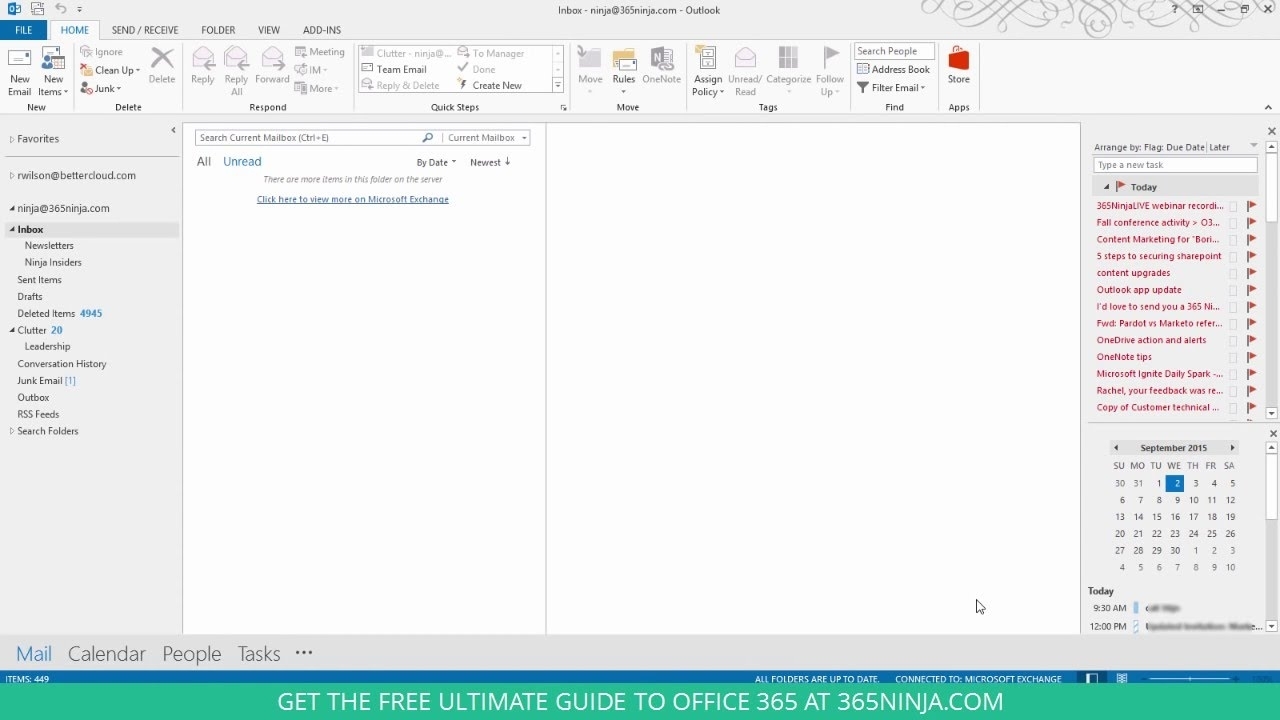
Task: Go to previous month in calendar
Action: tap(1116, 448)
